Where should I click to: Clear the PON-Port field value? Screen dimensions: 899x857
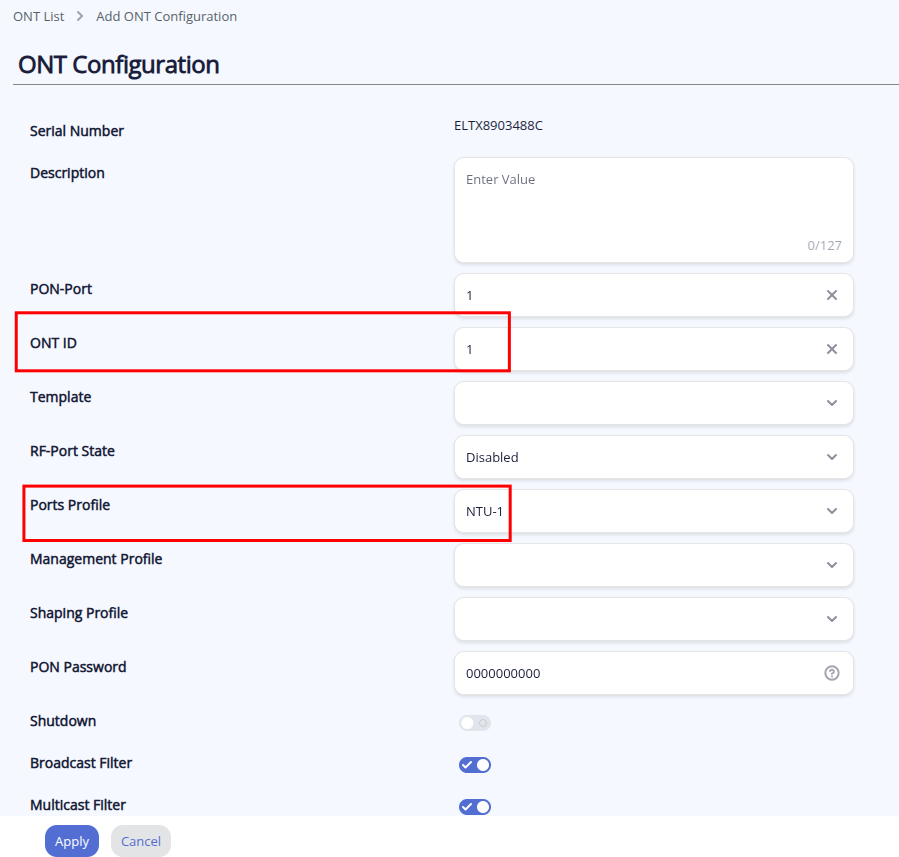[x=832, y=295]
